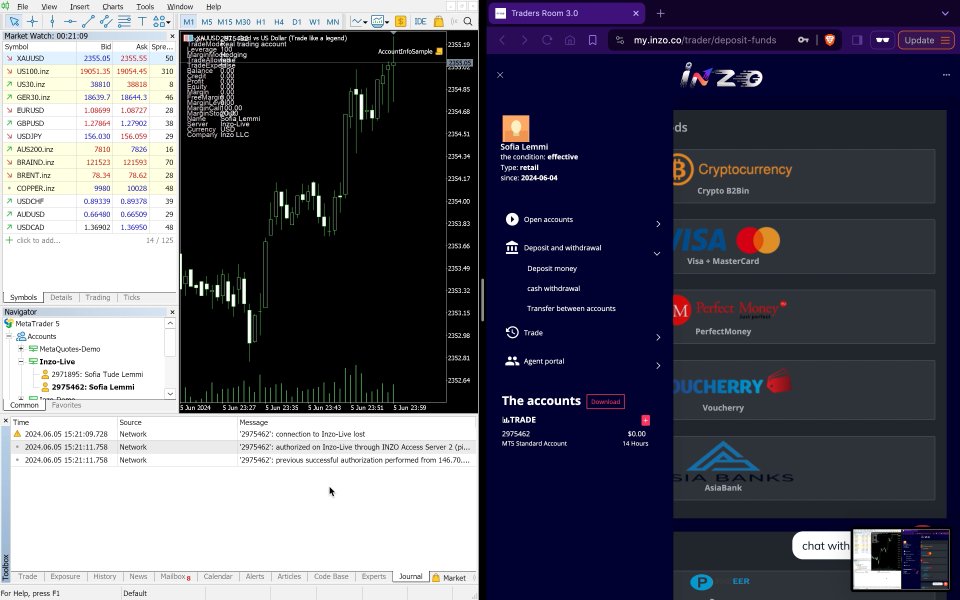960x600 pixels.
Task: Click the AccountInfoSample expert icon on chart
Action: click(x=439, y=51)
